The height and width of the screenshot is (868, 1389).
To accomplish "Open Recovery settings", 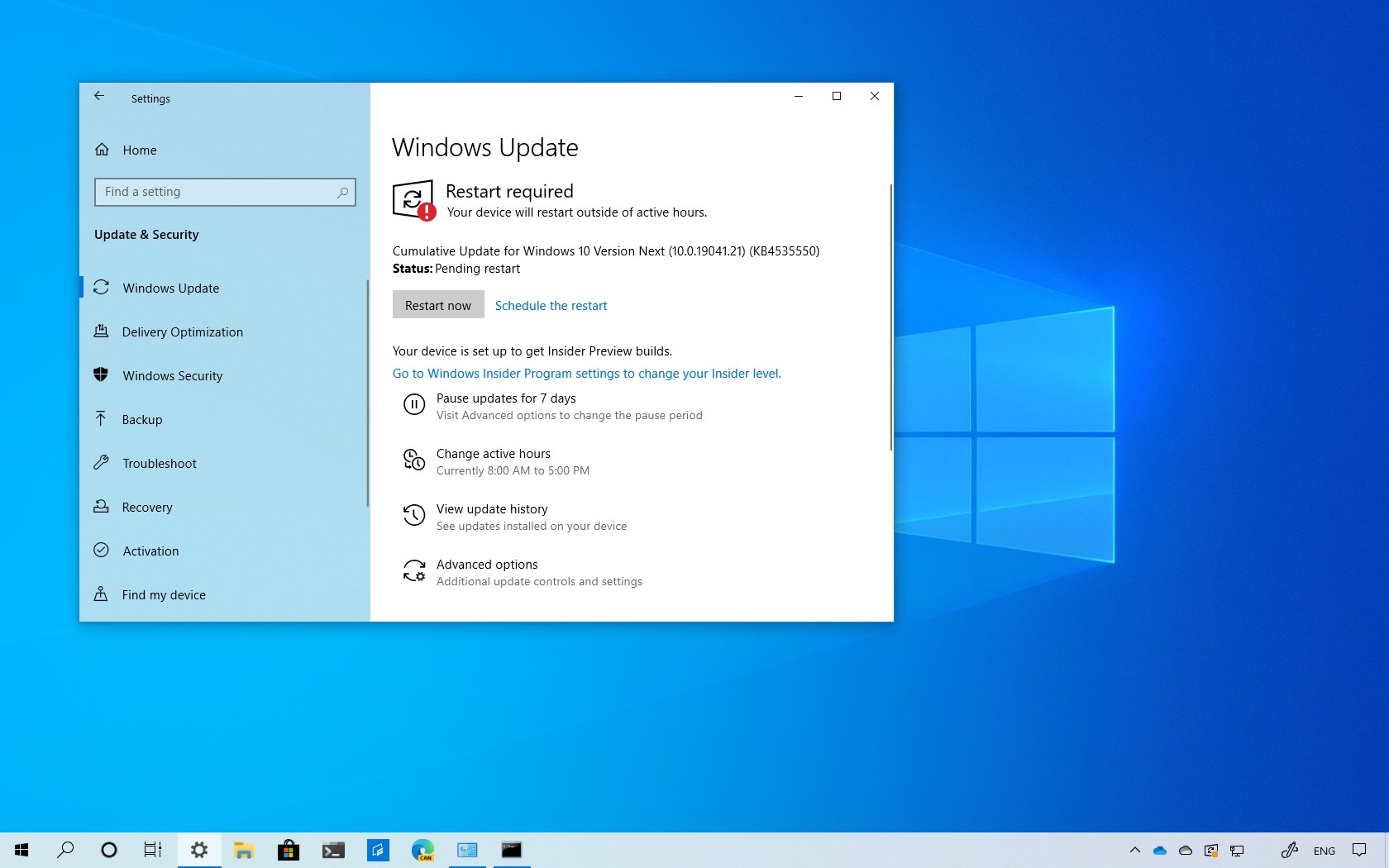I will [147, 507].
